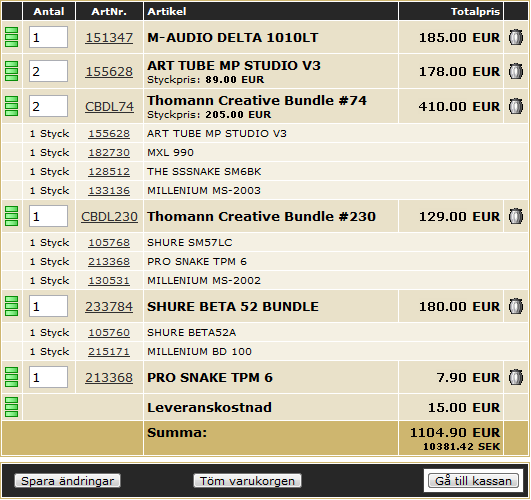Image resolution: width=531 pixels, height=500 pixels.
Task: Open CBDL74 article link
Action: click(109, 107)
